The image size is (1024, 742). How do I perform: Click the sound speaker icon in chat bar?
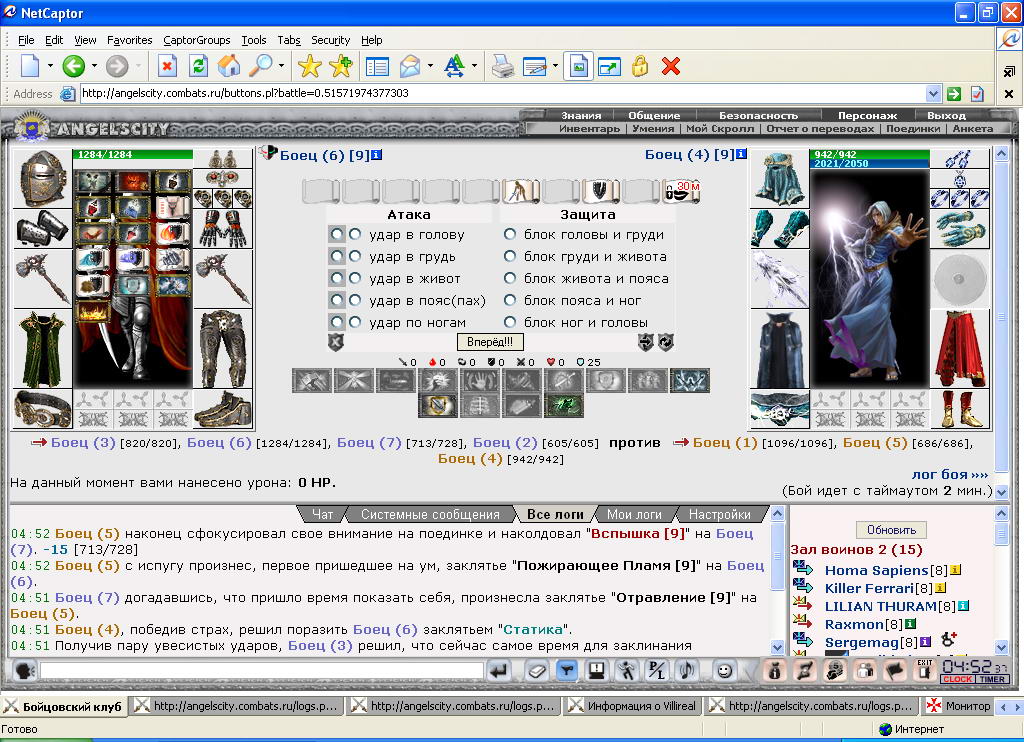point(687,671)
